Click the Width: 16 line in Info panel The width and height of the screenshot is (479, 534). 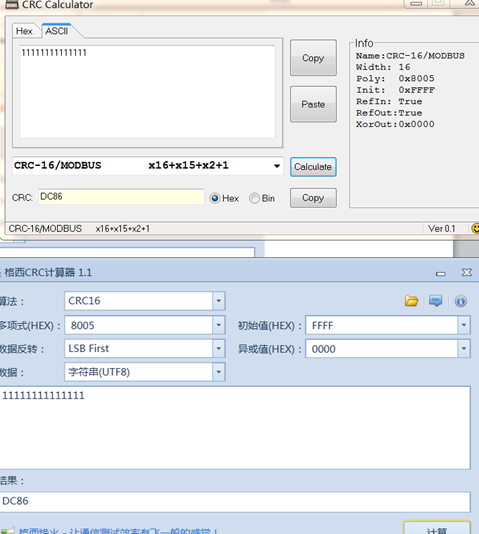(x=383, y=67)
